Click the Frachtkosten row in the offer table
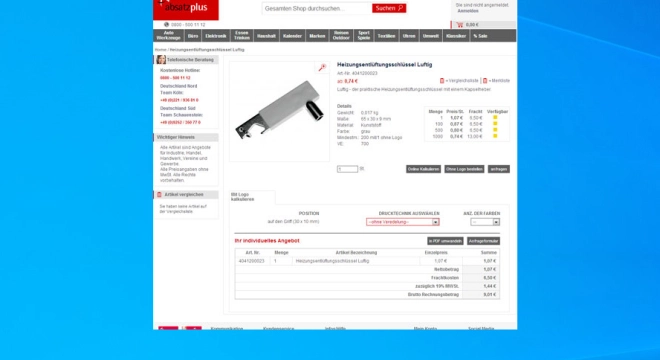Image resolution: width=660 pixels, height=360 pixels. (x=367, y=278)
